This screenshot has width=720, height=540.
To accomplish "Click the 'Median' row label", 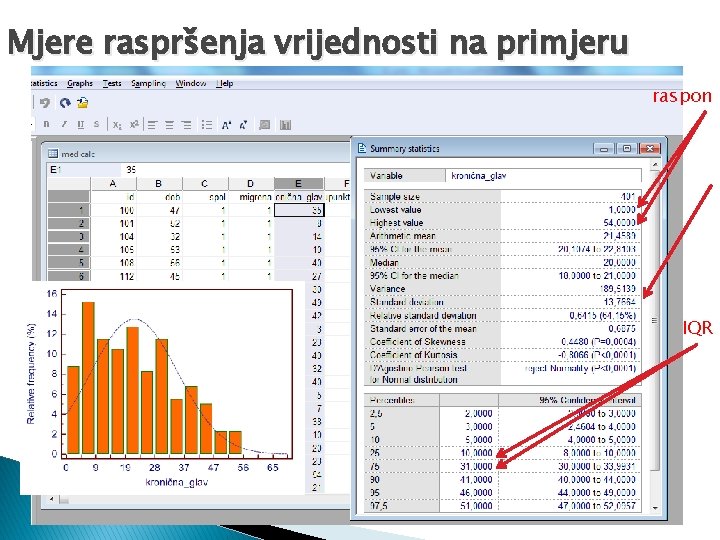I will point(384,263).
